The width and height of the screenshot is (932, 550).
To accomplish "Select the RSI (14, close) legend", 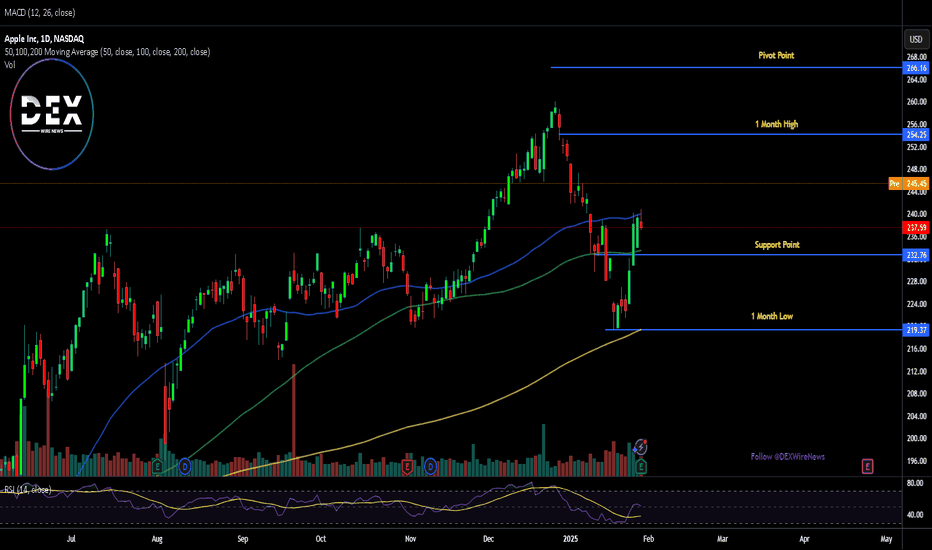I will pos(27,489).
